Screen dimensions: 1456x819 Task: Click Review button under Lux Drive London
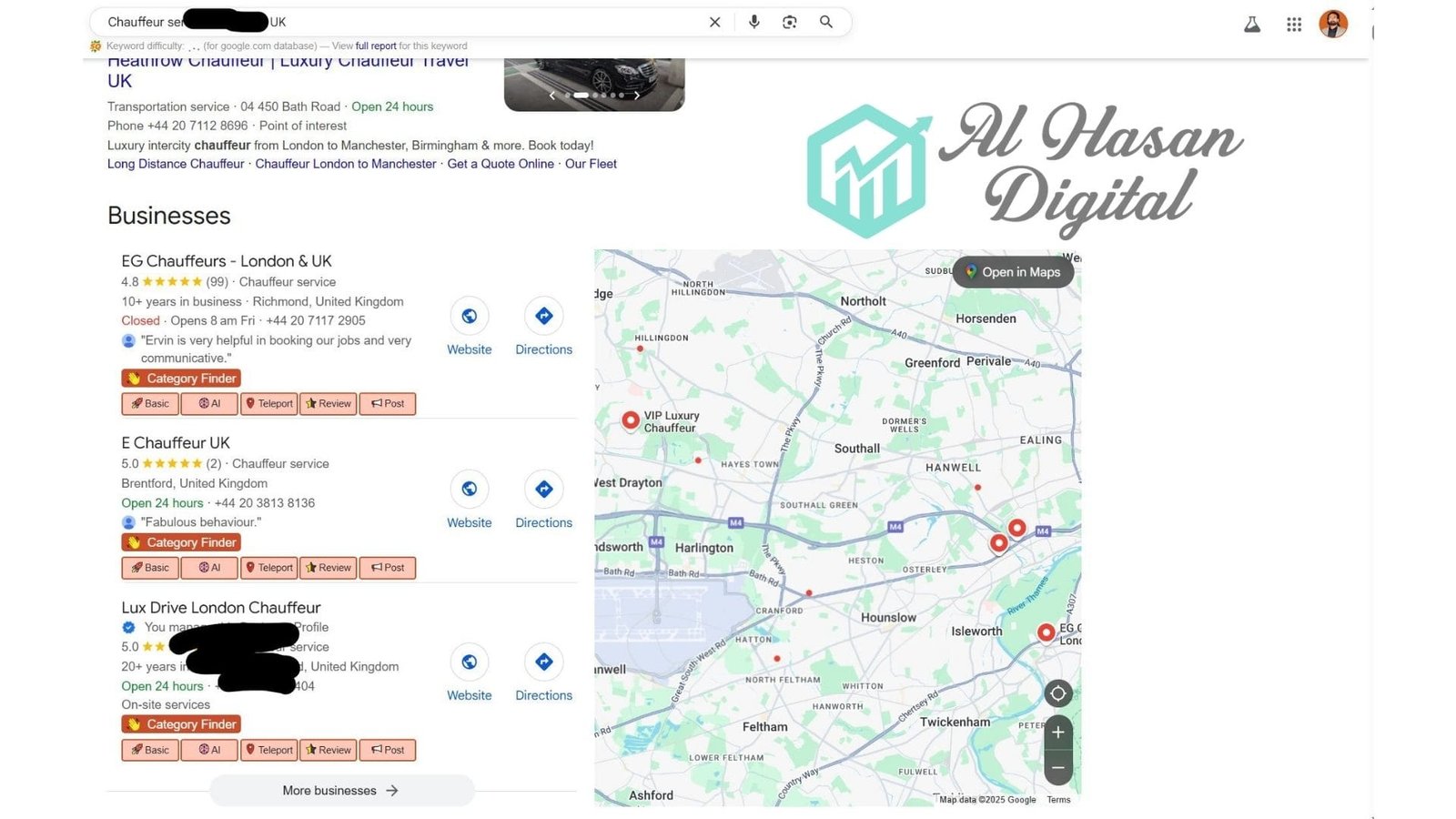coord(329,750)
